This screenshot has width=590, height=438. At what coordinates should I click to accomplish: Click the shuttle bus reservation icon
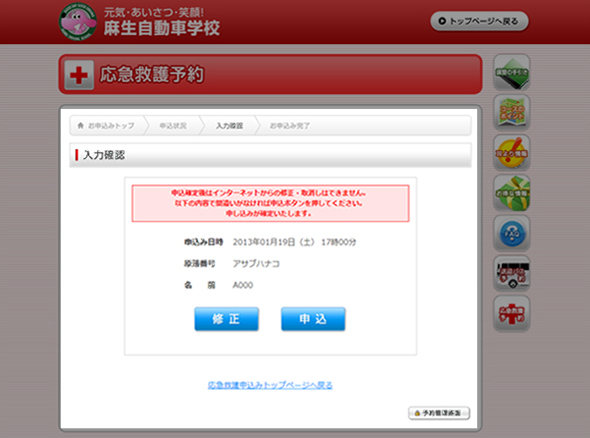511,274
